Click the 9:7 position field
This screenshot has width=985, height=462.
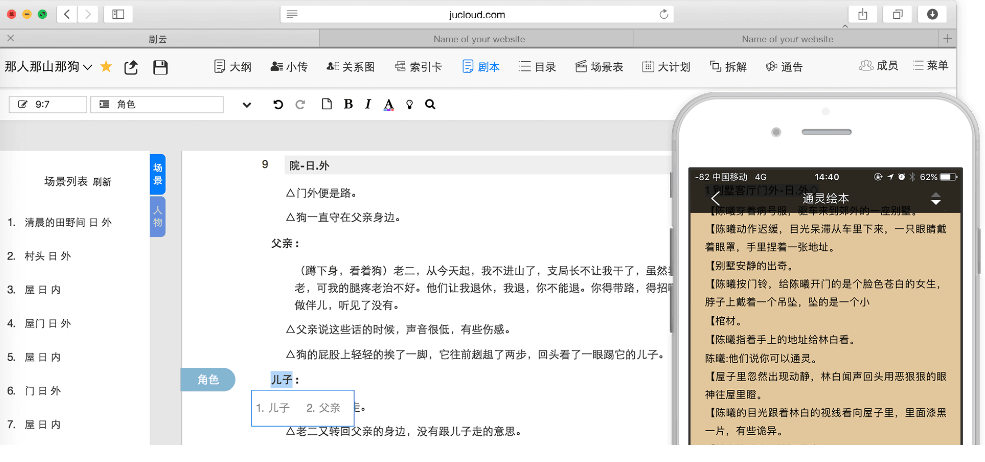(48, 104)
